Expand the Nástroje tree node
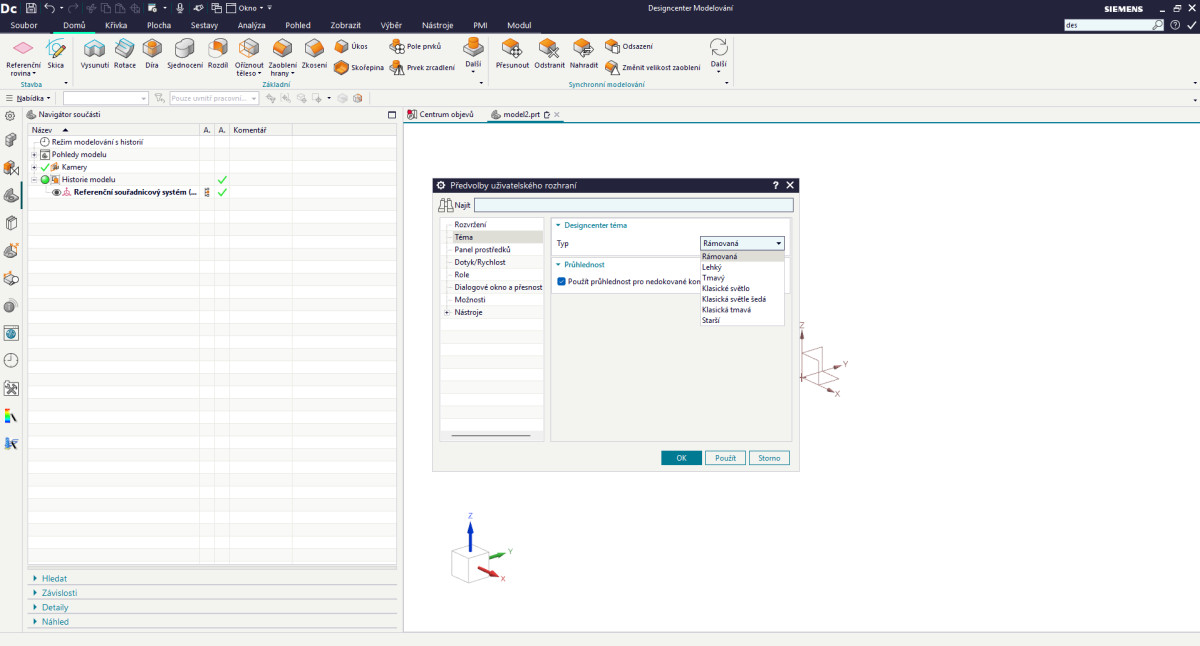 coord(446,312)
